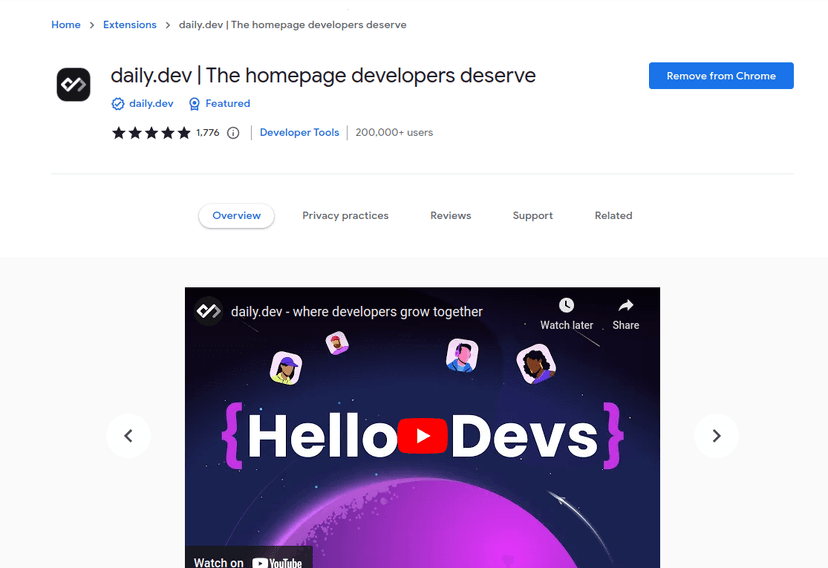
Task: Open the Related tab
Action: click(x=614, y=215)
